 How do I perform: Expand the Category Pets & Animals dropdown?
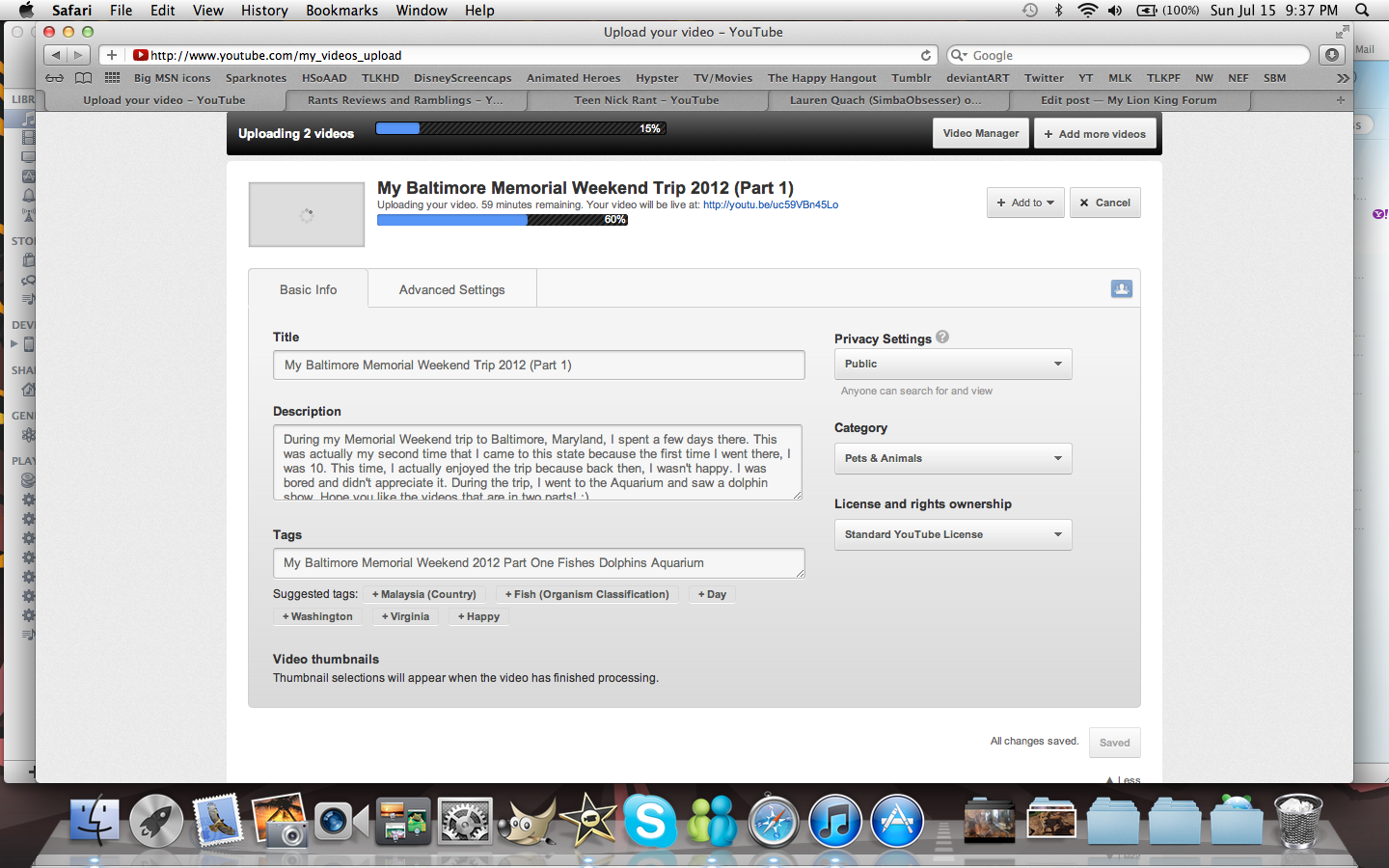952,458
